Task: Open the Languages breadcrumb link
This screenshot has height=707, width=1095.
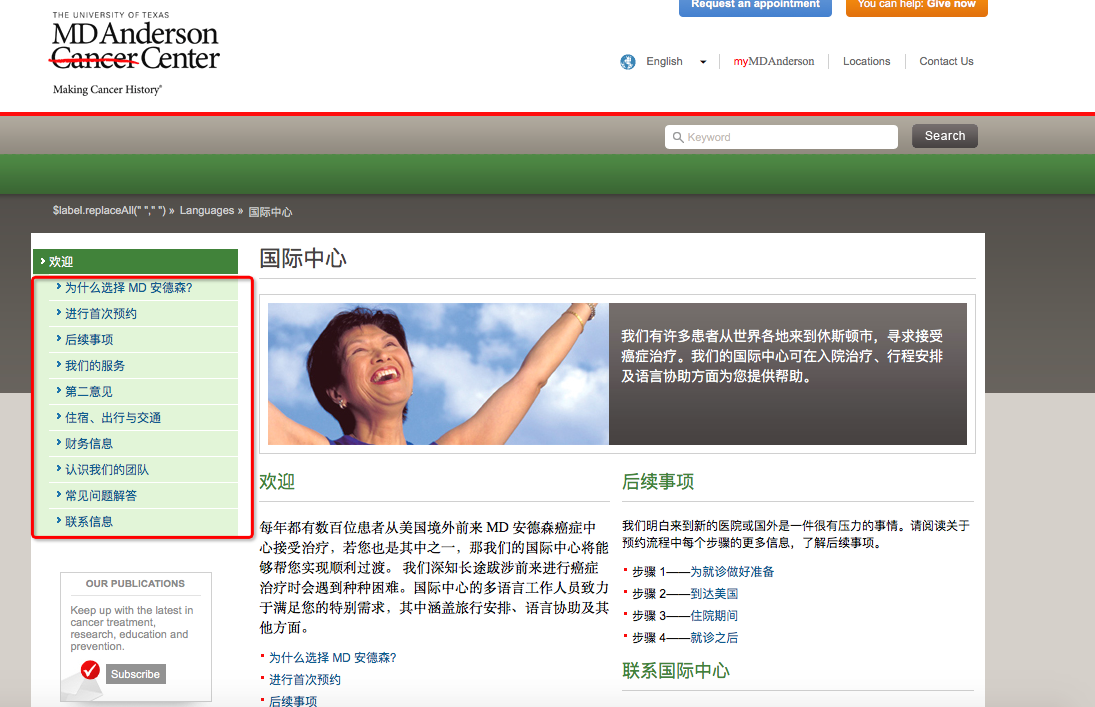Action: (x=207, y=210)
